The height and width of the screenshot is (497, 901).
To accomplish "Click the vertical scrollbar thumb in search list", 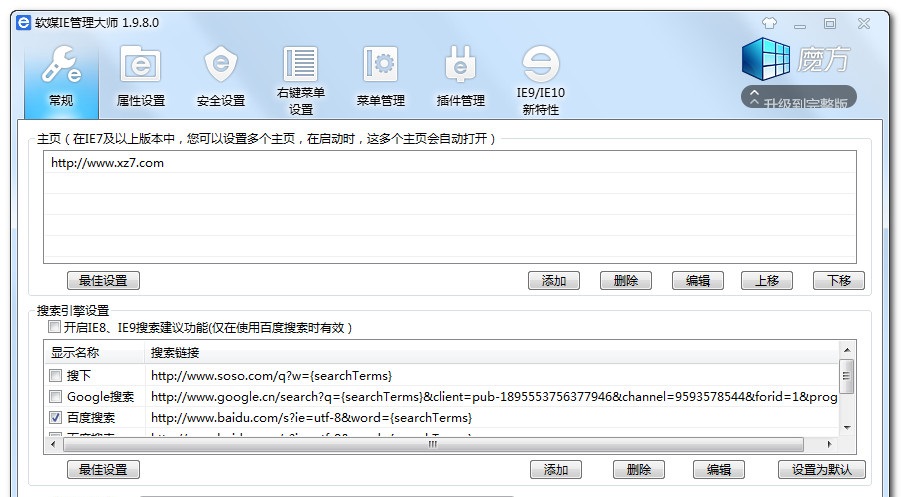I will 846,376.
